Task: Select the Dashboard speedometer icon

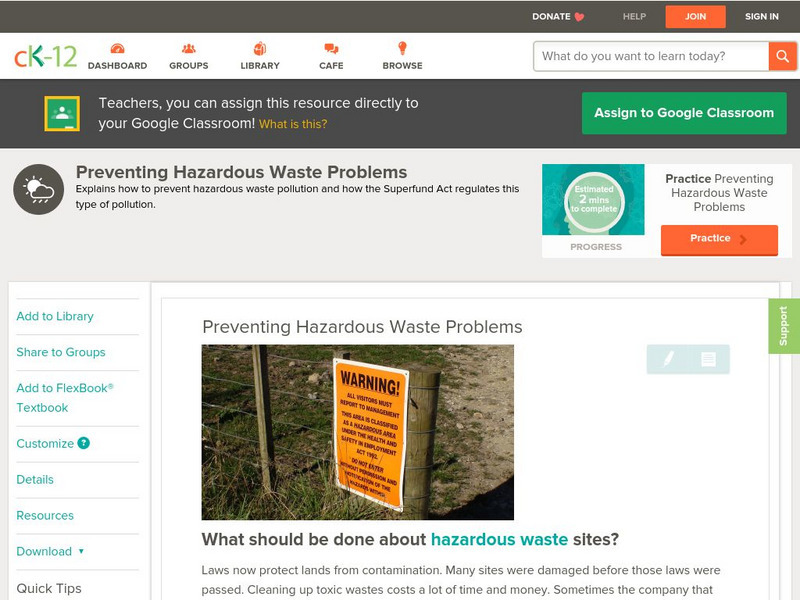Action: pos(120,48)
